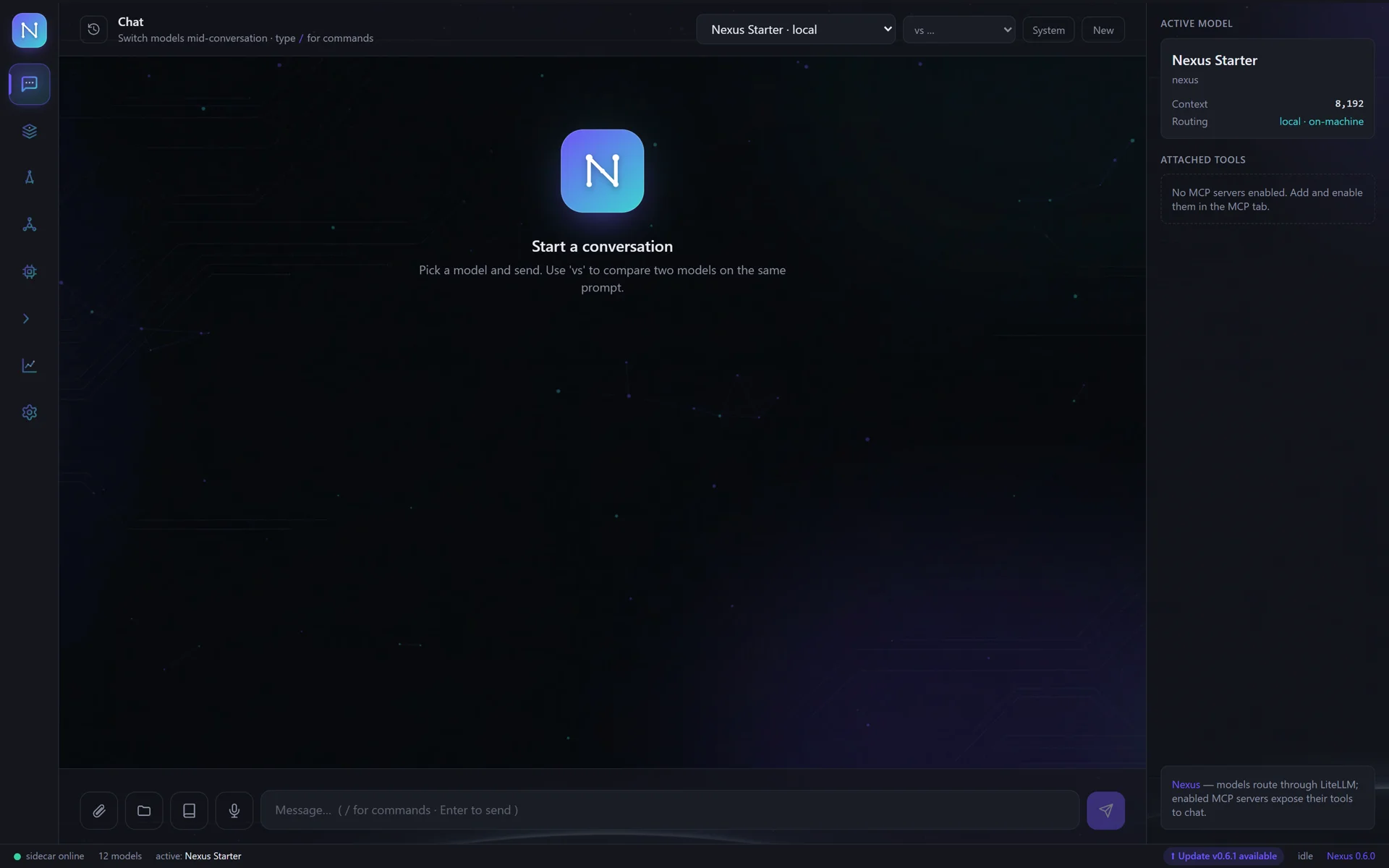This screenshot has width=1389, height=868.
Task: Open the Nexus Starter · local model dropdown
Action: point(796,30)
